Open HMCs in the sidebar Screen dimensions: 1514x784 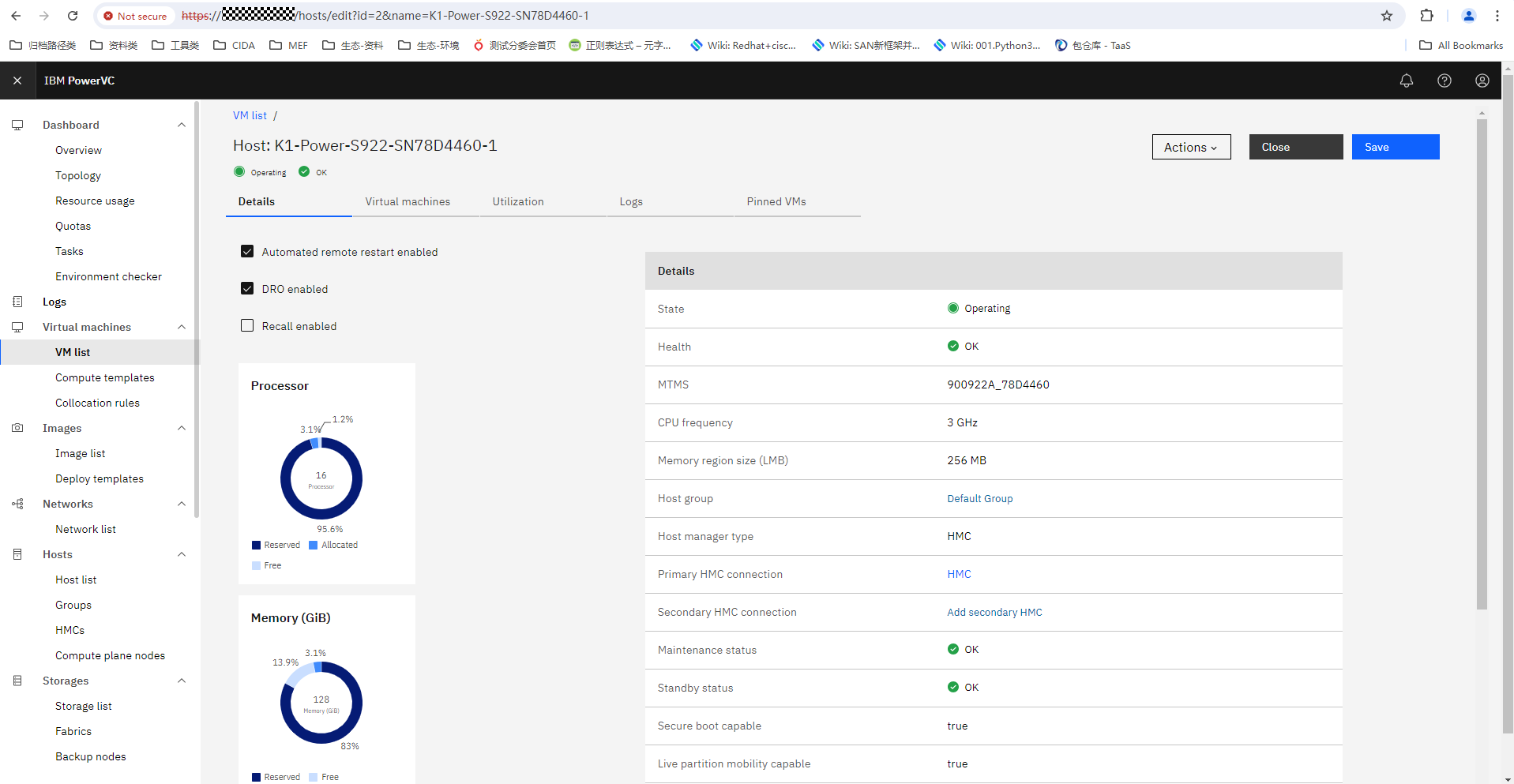coord(70,630)
